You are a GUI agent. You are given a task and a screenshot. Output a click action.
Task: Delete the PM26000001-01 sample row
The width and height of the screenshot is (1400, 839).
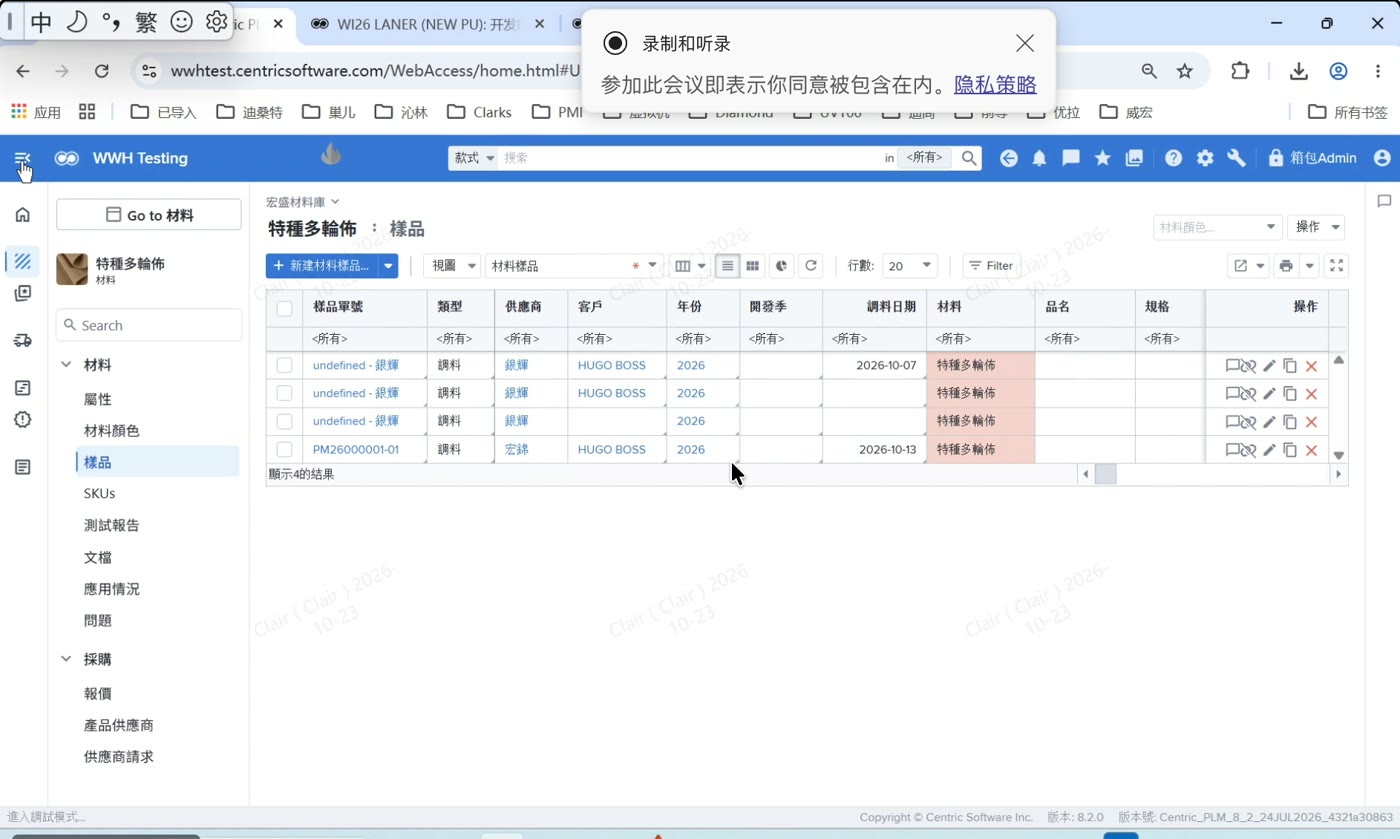point(1311,450)
